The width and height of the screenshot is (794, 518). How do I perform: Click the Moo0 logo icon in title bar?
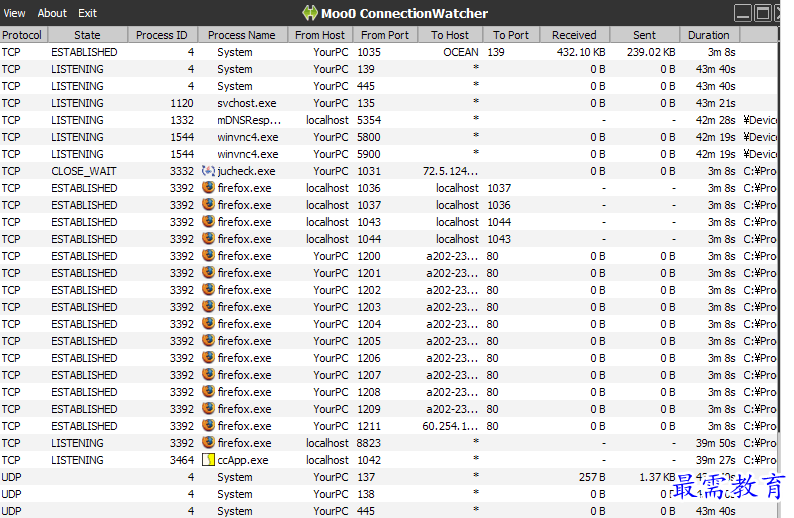pyautogui.click(x=310, y=13)
